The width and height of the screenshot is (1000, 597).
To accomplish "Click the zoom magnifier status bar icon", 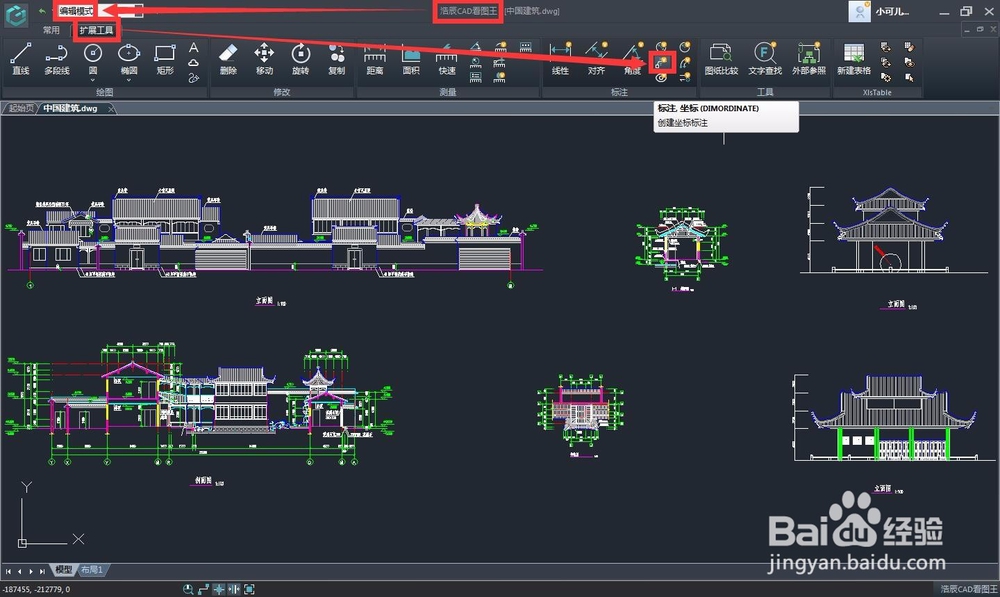I will [x=188, y=589].
